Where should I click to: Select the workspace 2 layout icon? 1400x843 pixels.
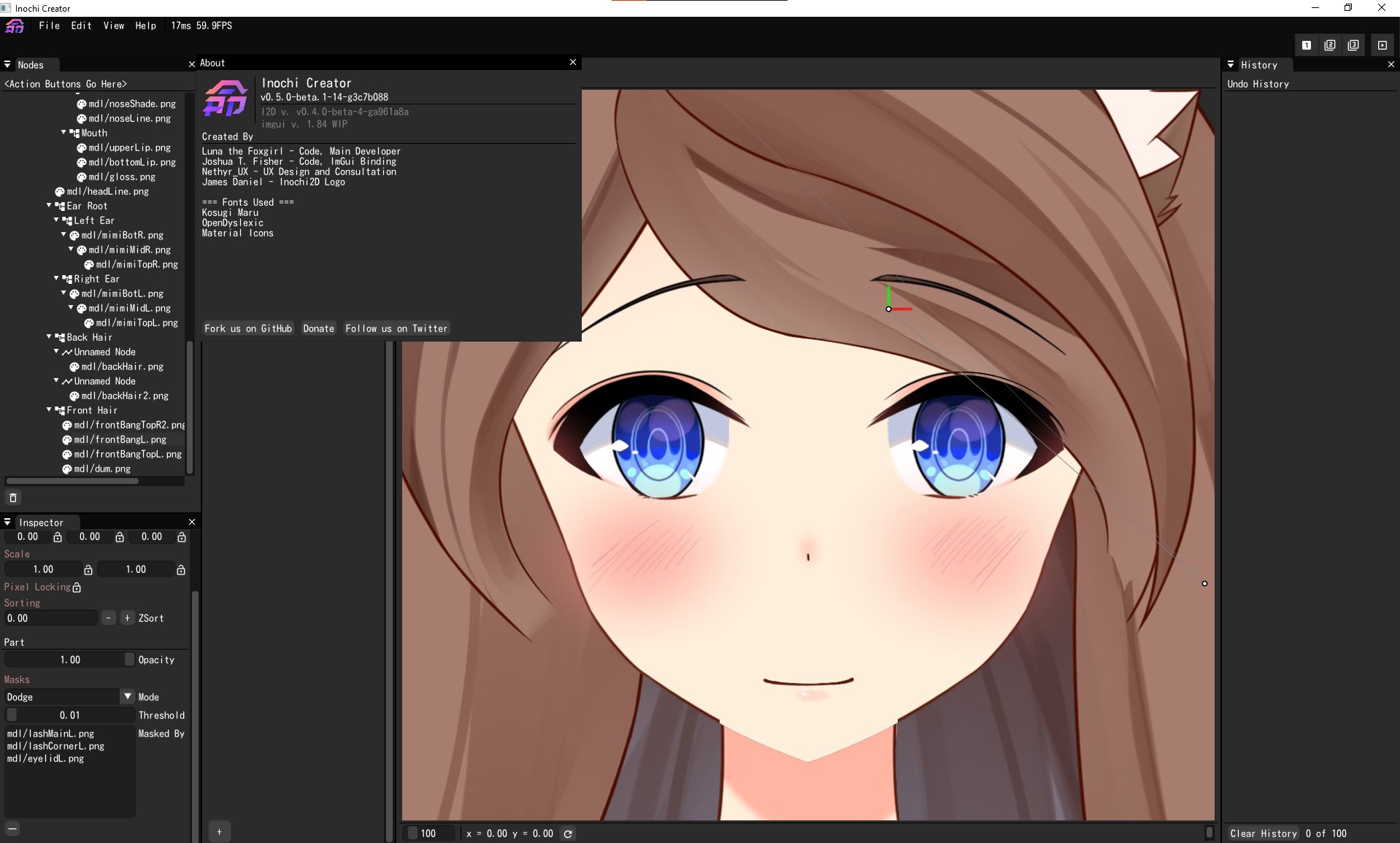tap(1329, 45)
